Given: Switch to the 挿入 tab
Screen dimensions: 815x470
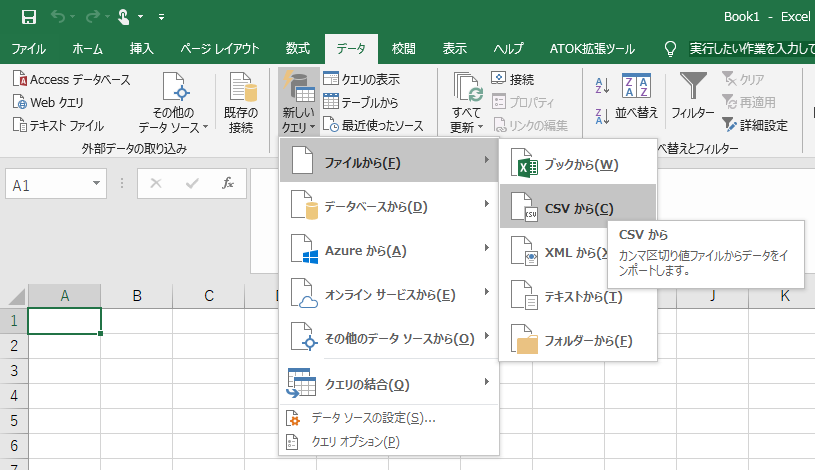Looking at the screenshot, I should [141, 49].
